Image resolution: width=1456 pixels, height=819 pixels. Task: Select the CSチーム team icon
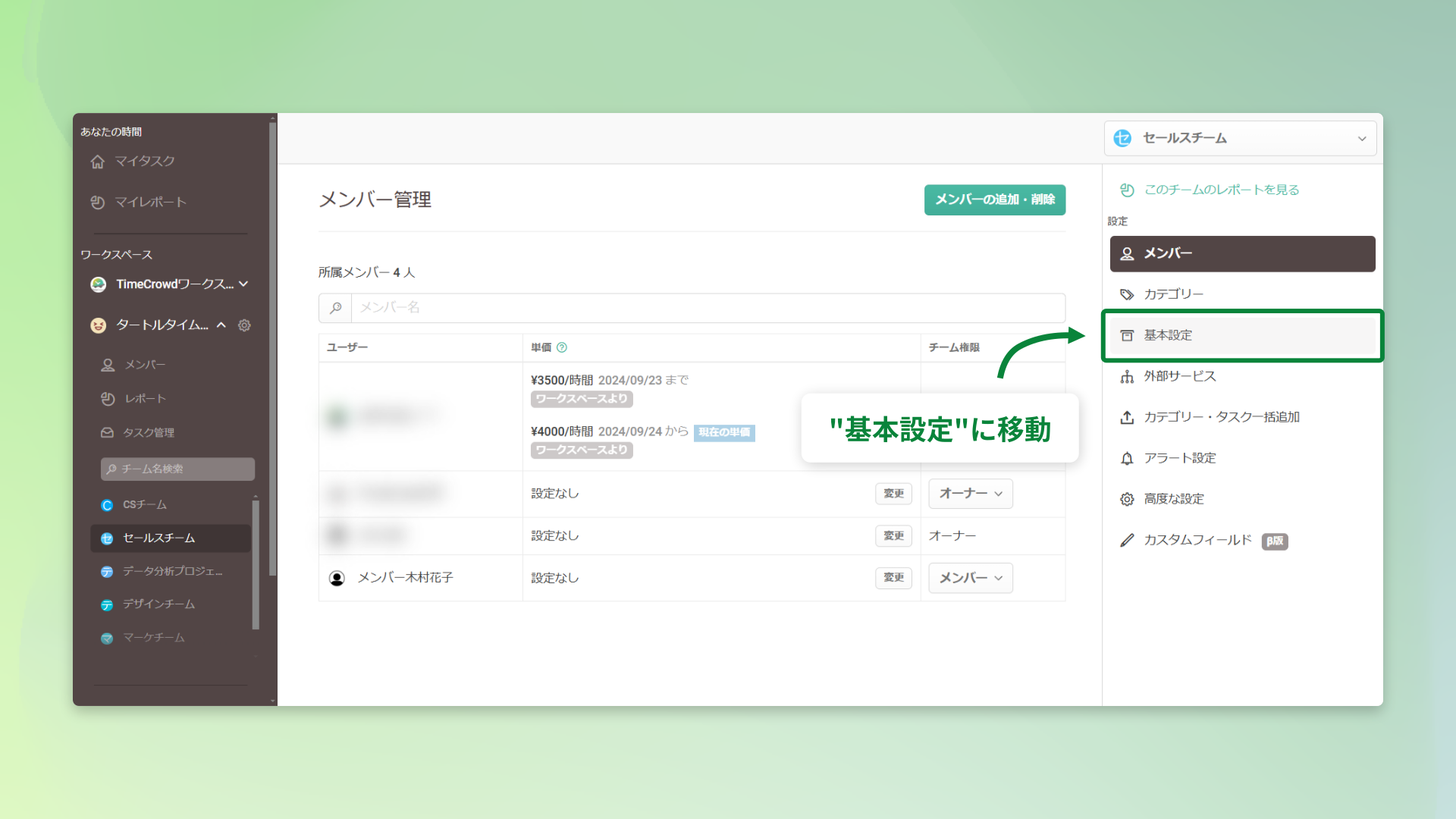point(107,505)
